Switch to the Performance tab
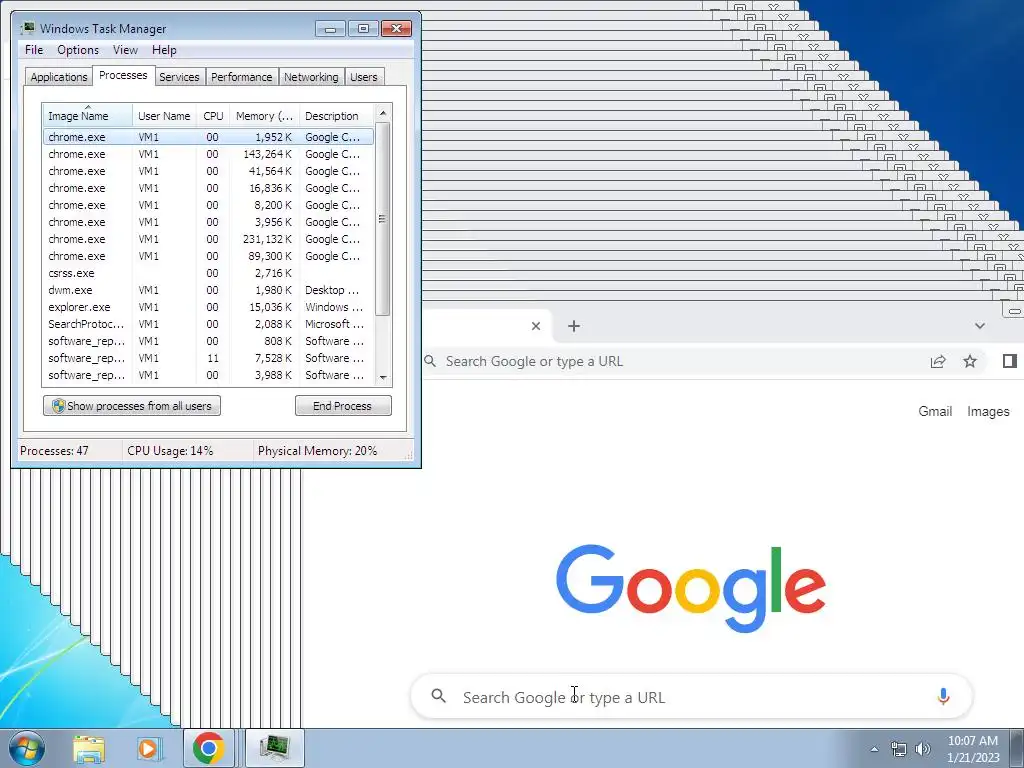1024x768 pixels. [x=241, y=76]
